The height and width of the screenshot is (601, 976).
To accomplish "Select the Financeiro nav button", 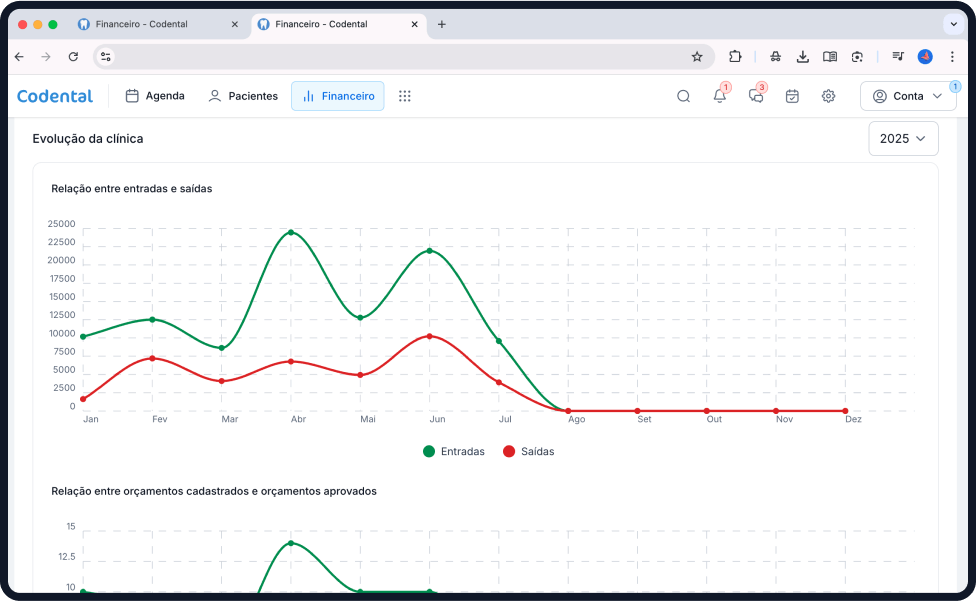I will [338, 96].
